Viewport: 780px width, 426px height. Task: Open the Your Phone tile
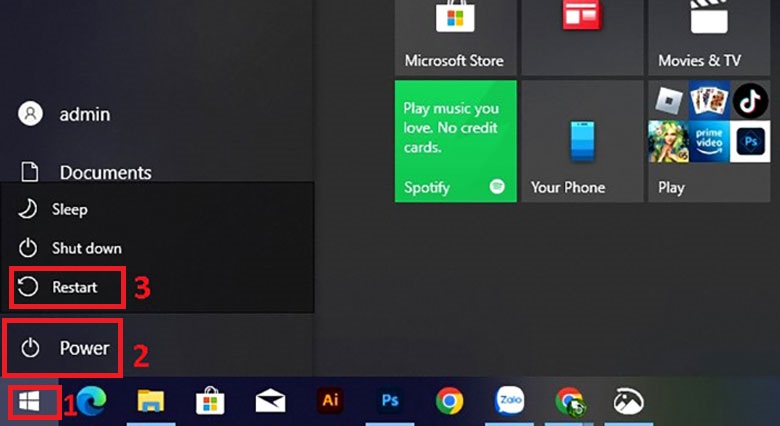coord(582,141)
